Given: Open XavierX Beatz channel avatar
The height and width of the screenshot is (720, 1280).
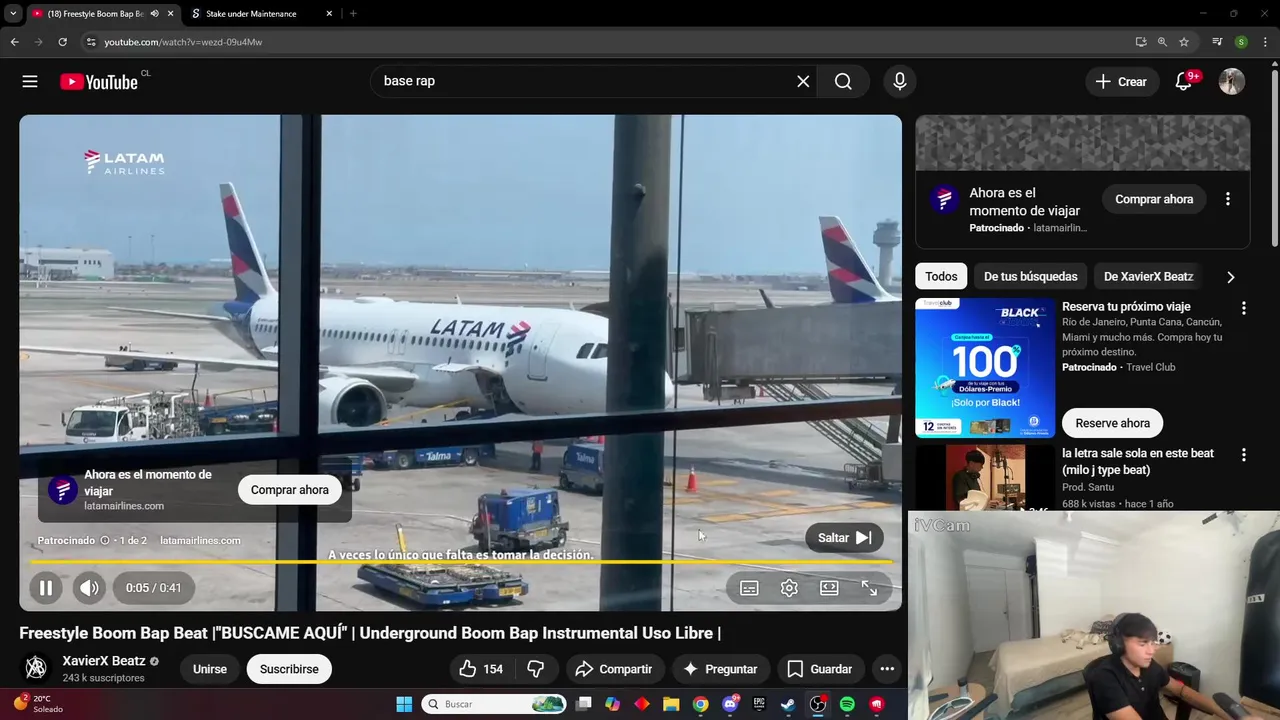Looking at the screenshot, I should tap(36, 668).
